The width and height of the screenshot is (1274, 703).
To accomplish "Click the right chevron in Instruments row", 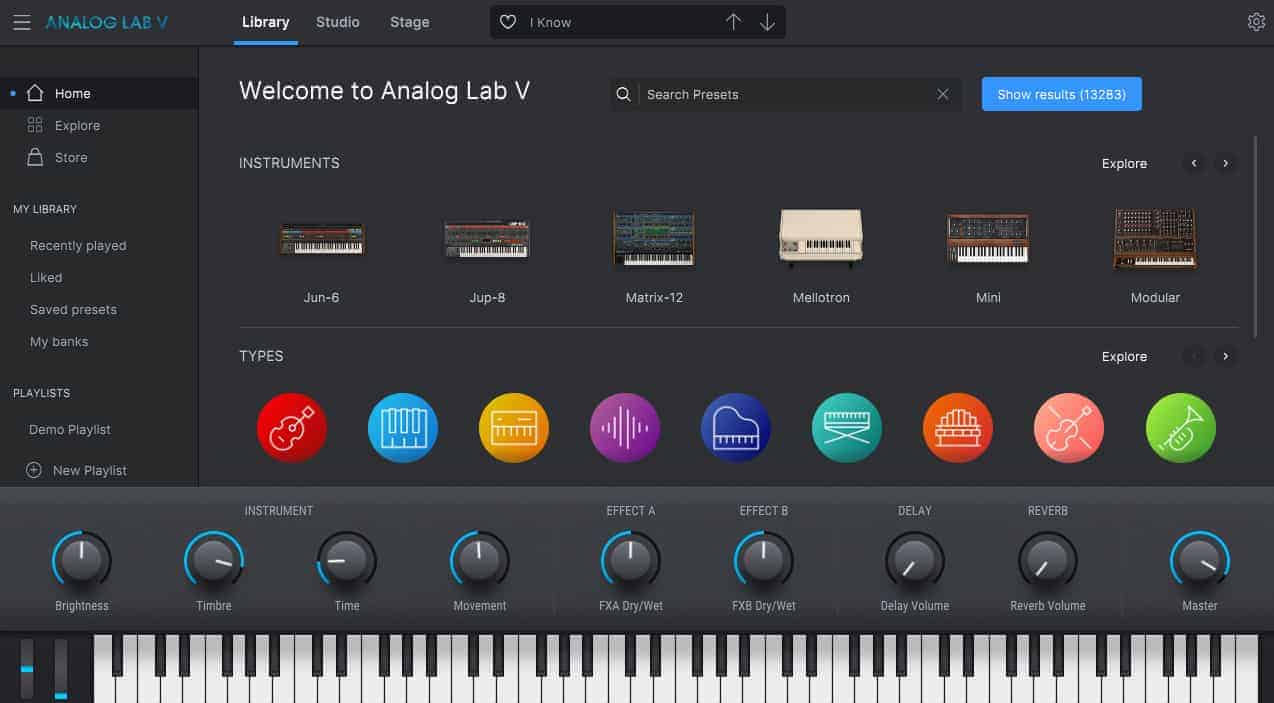I will 1225,163.
